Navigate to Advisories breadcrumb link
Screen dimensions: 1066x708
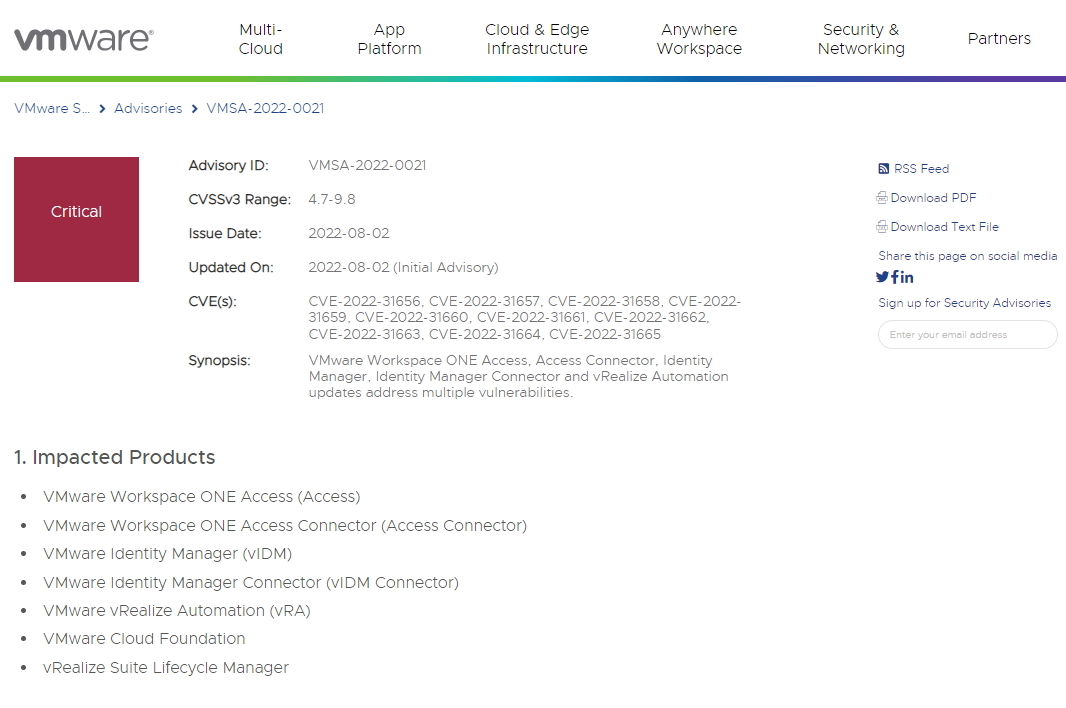pos(148,108)
